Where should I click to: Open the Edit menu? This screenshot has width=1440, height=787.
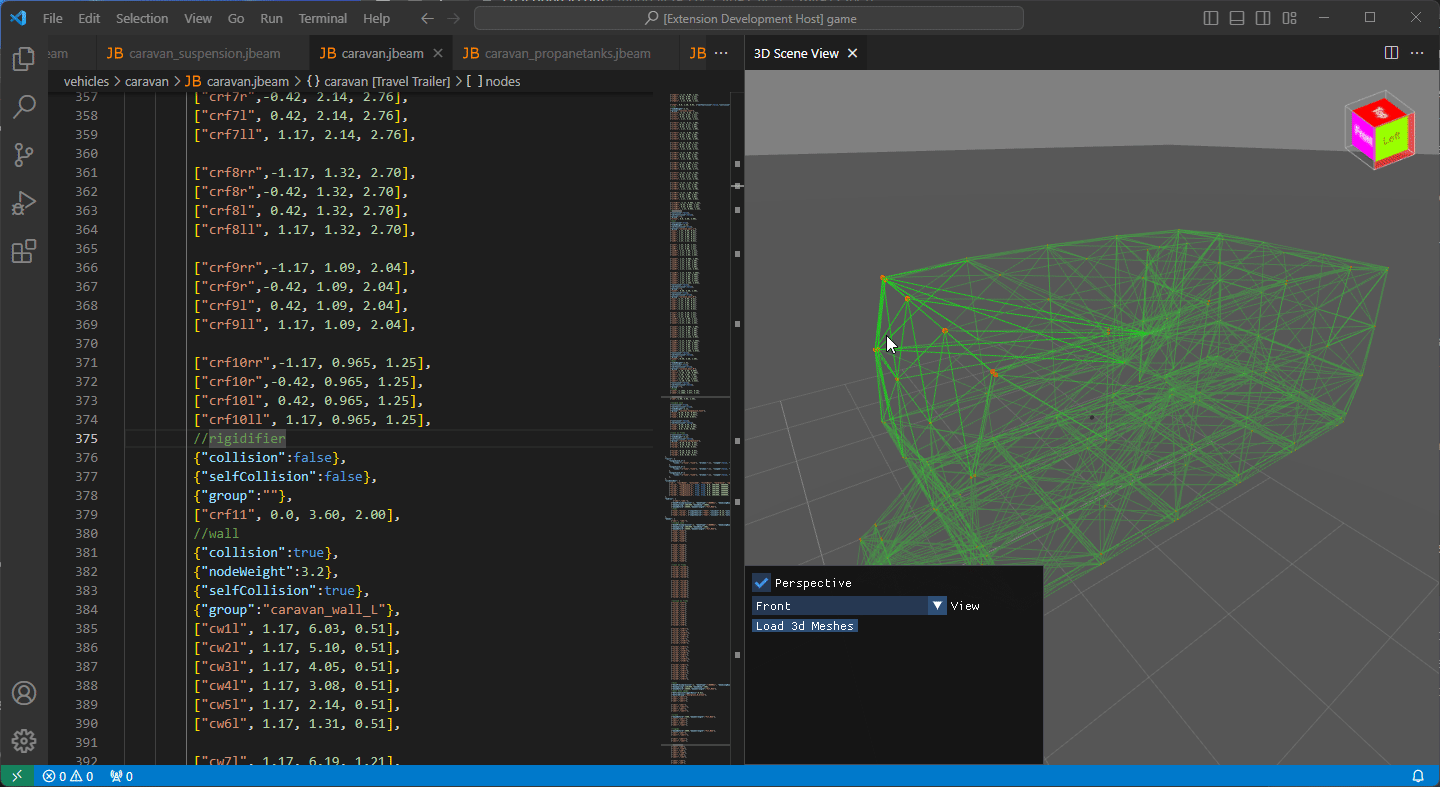point(89,18)
